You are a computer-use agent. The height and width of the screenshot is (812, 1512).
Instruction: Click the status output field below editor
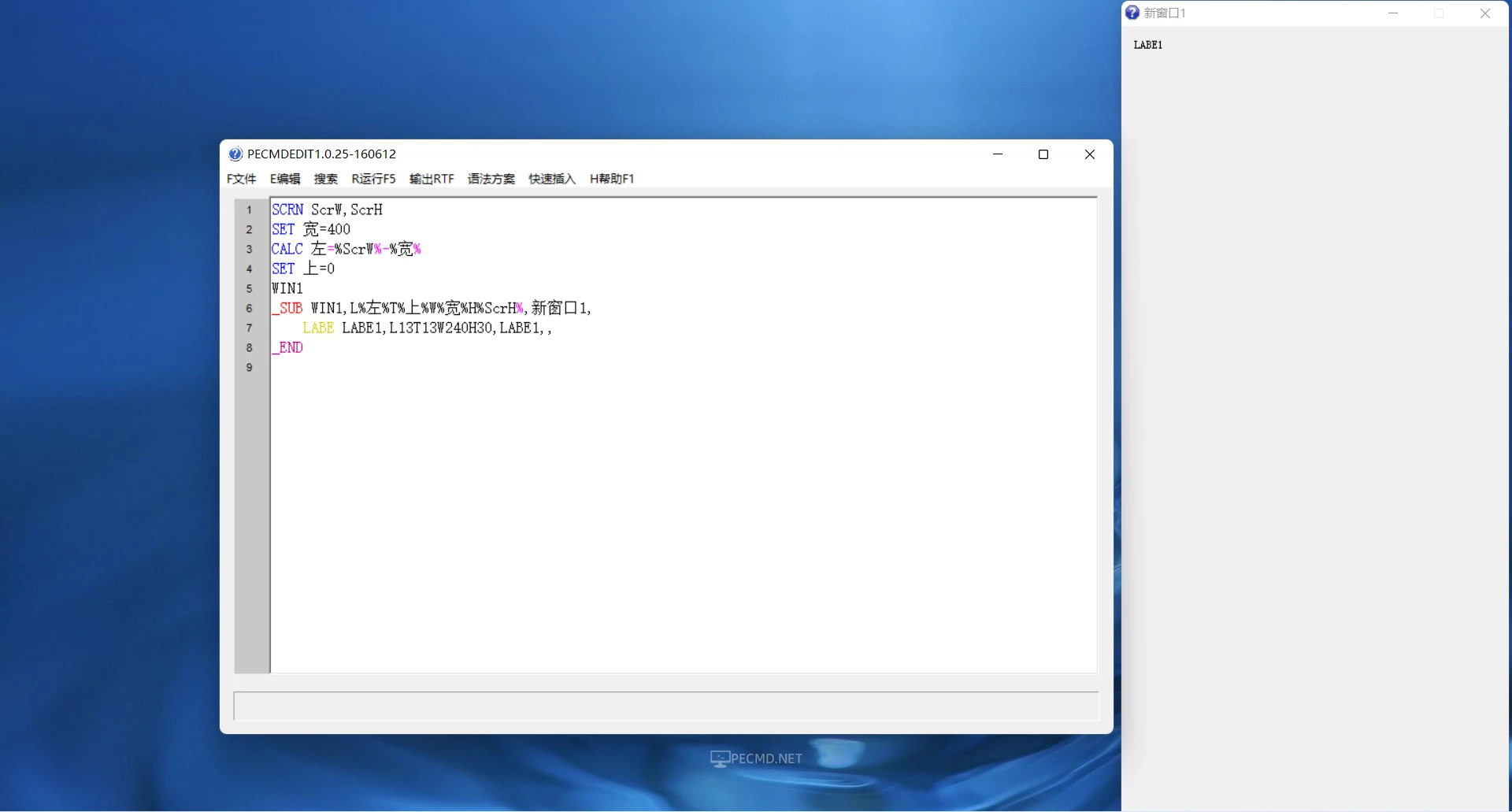pyautogui.click(x=666, y=706)
